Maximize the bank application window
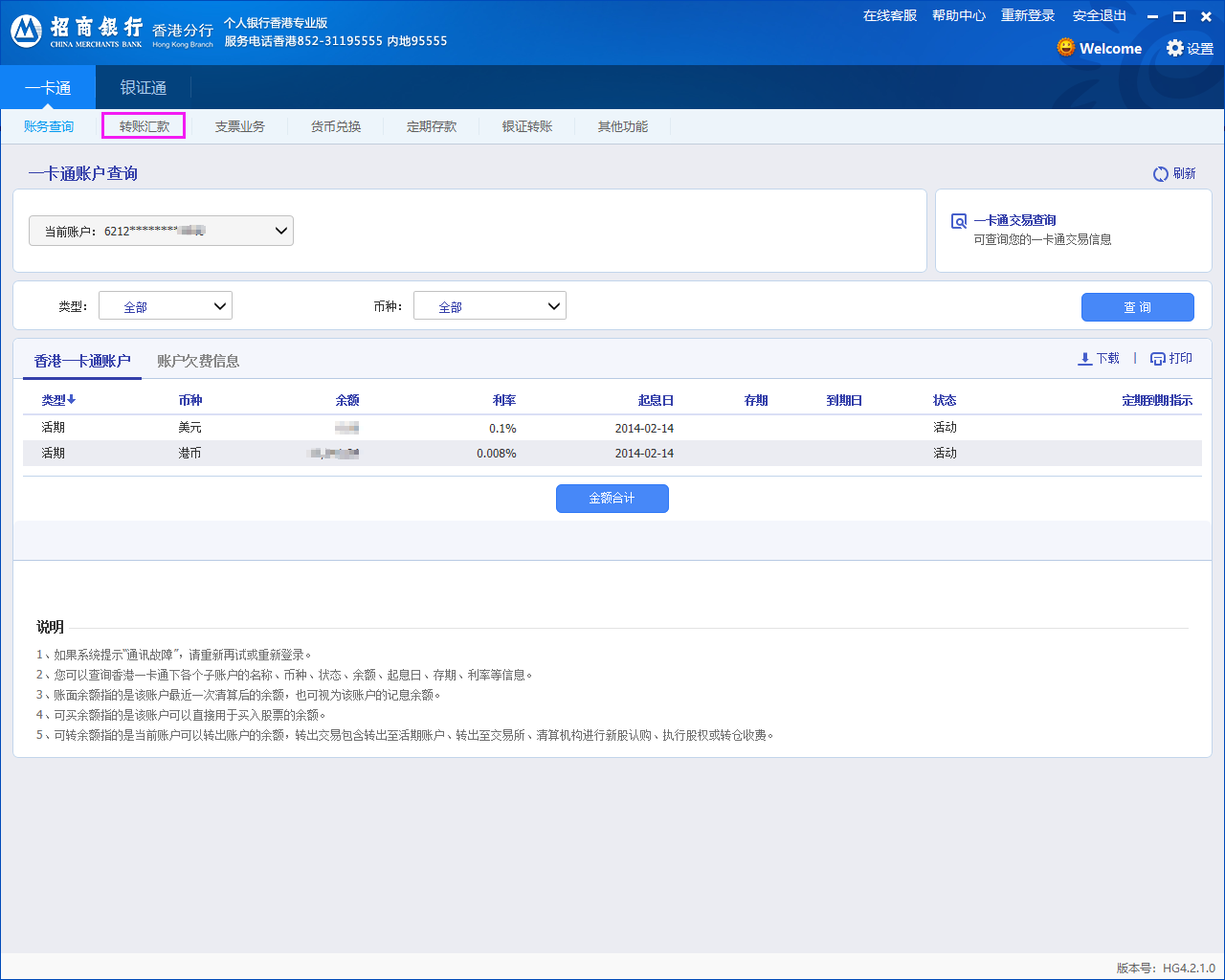The image size is (1225, 980). pos(1179,16)
